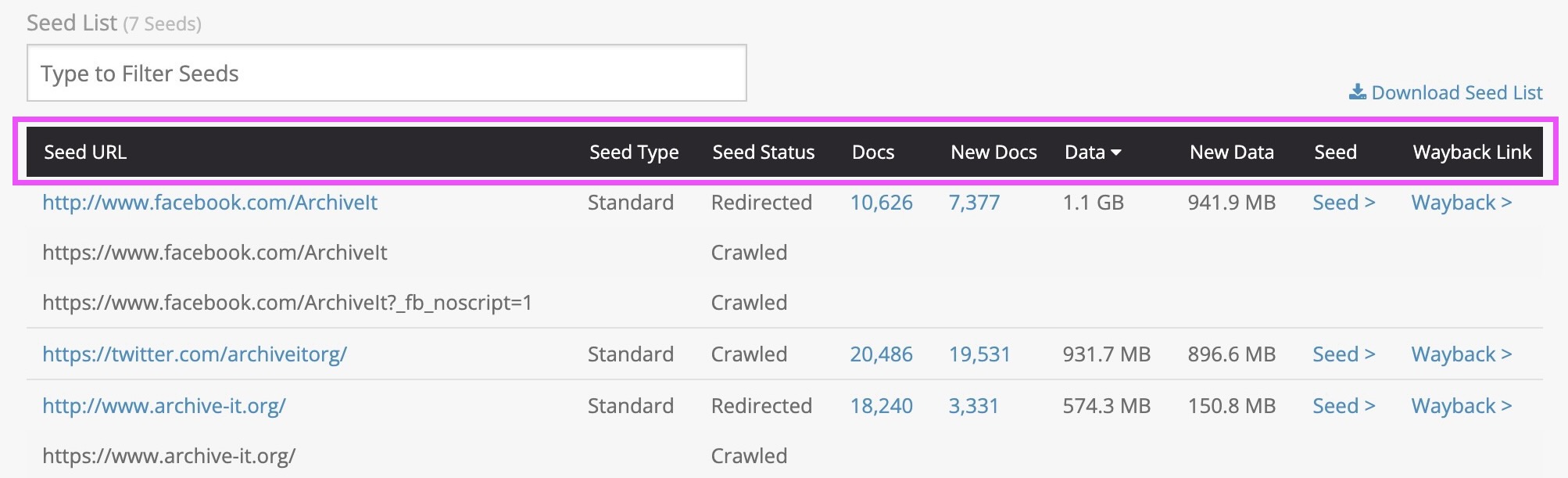Click the 10,626 docs count for Facebook
This screenshot has width=1568, height=478.
(881, 203)
